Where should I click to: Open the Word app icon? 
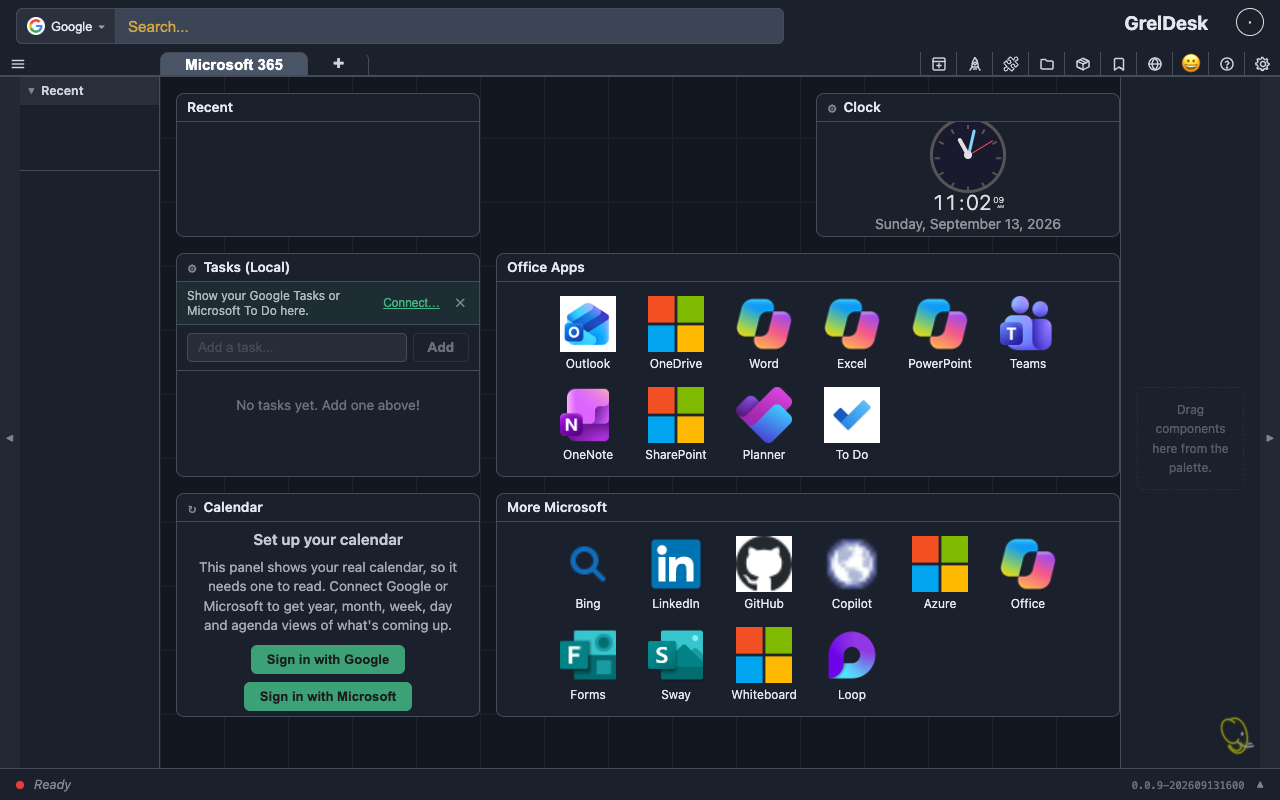tap(764, 324)
